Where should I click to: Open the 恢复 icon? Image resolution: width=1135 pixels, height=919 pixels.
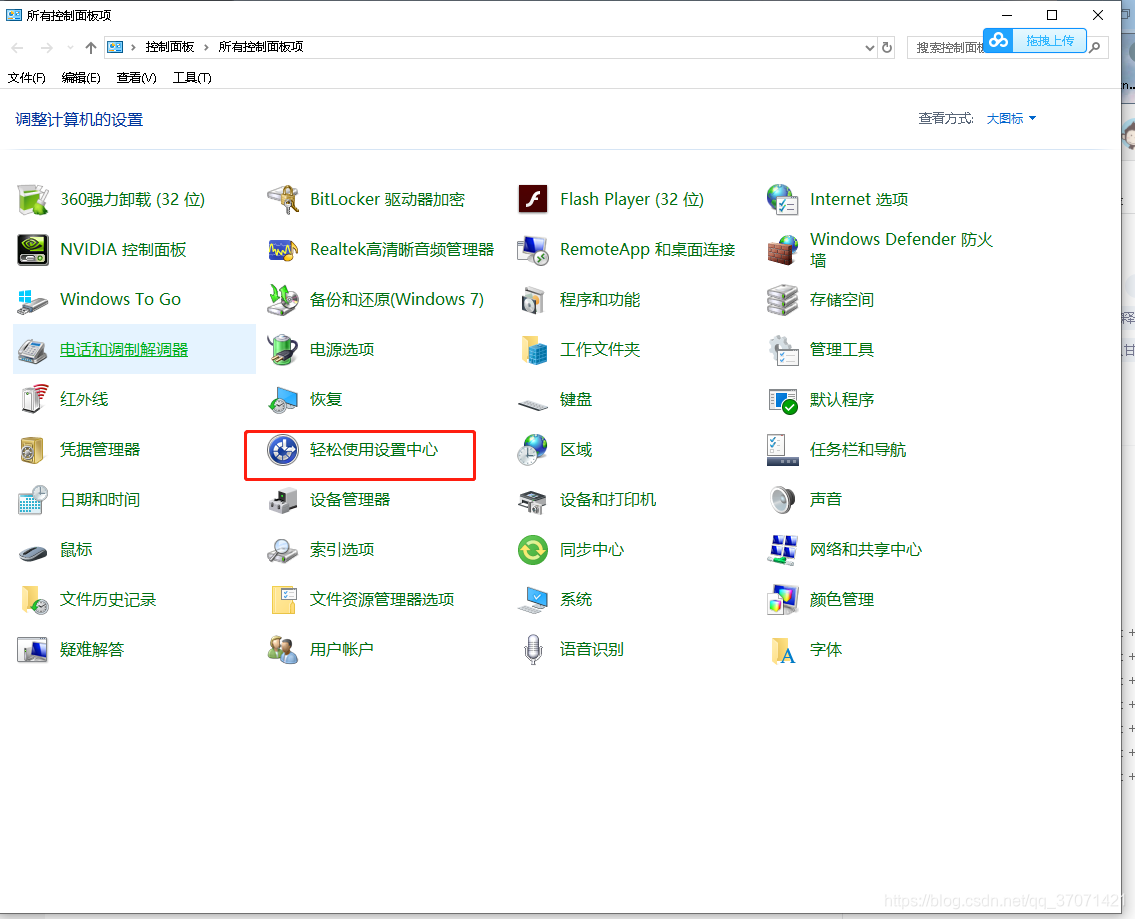coord(282,399)
